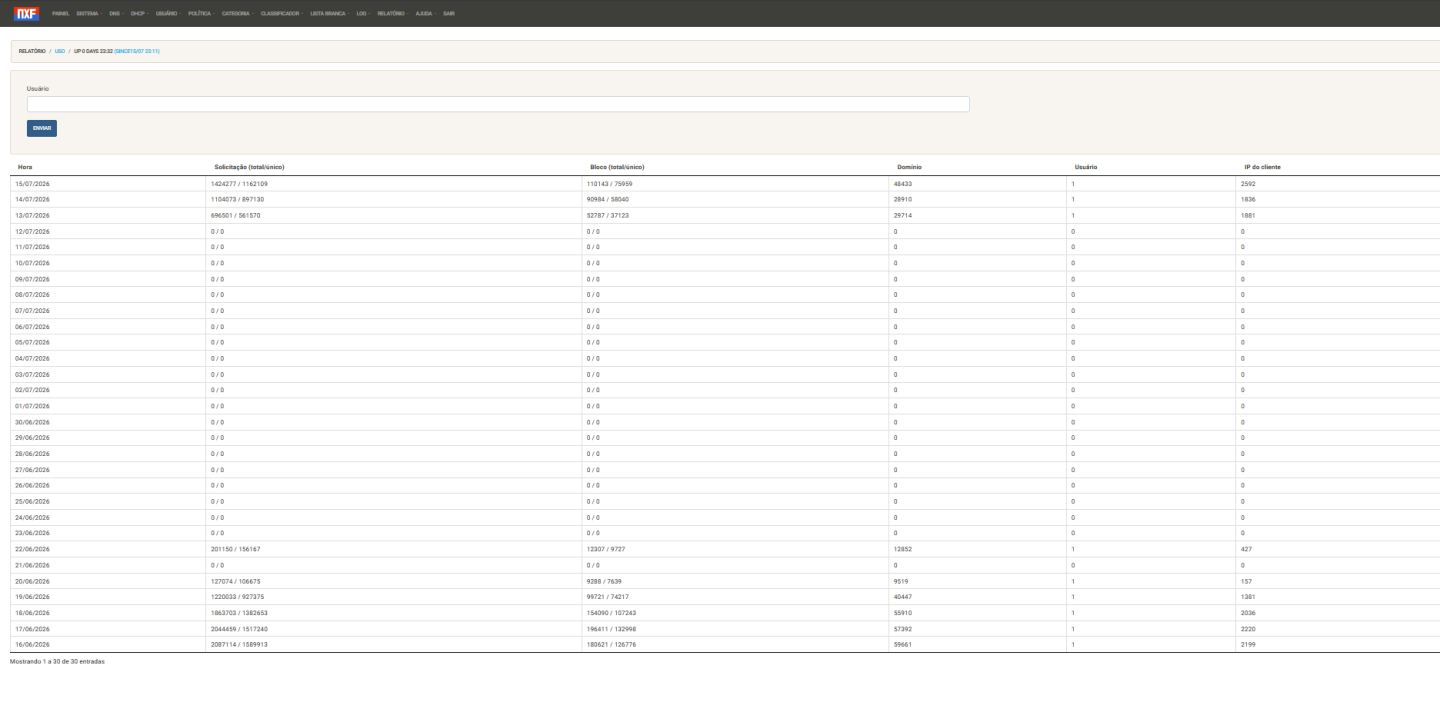This screenshot has width=1440, height=702.
Task: Sort by Domínio column header
Action: point(909,167)
